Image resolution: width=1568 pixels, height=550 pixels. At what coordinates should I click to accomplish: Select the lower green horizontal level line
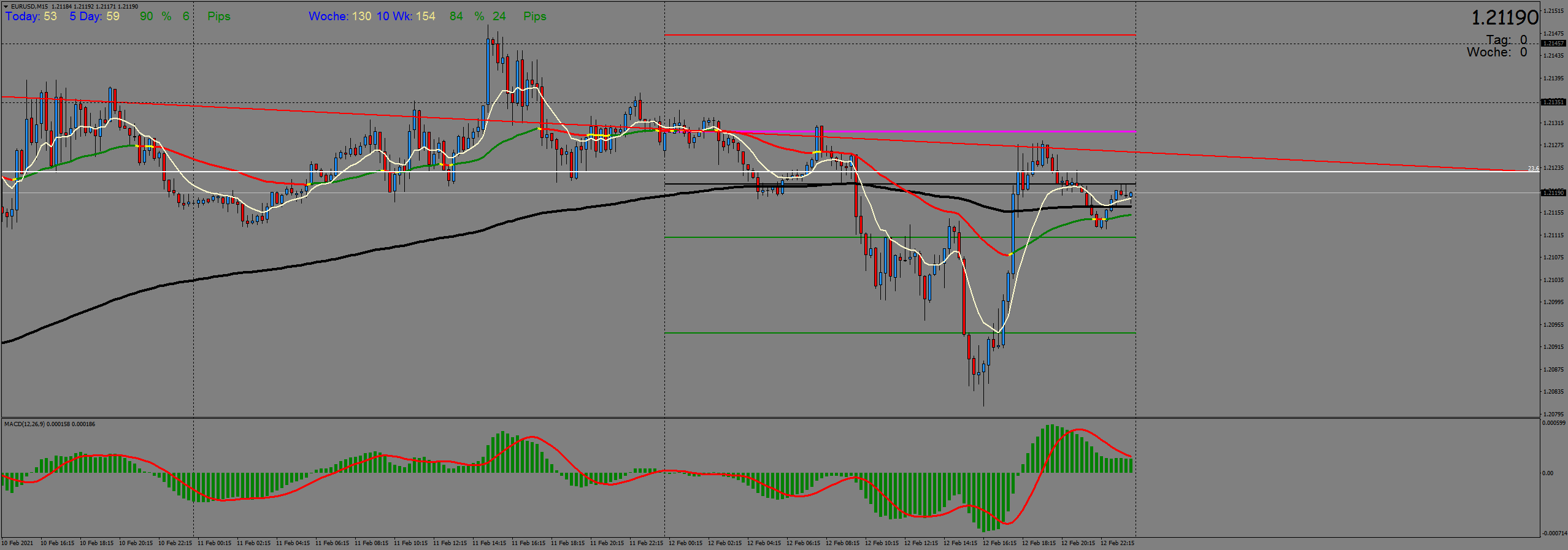(900, 333)
